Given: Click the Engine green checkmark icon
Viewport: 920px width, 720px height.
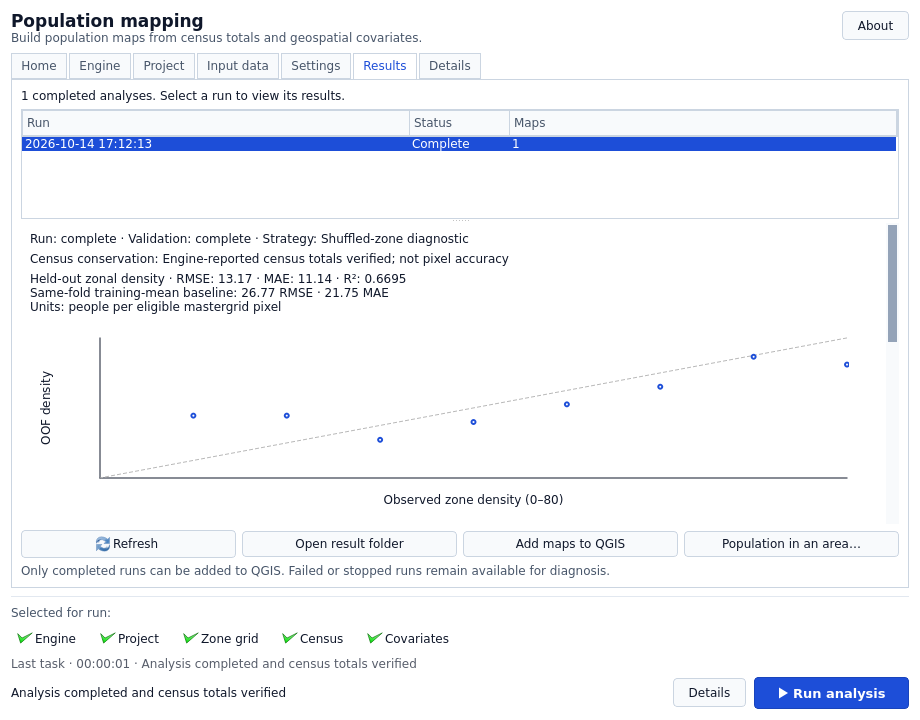Looking at the screenshot, I should click(24, 638).
